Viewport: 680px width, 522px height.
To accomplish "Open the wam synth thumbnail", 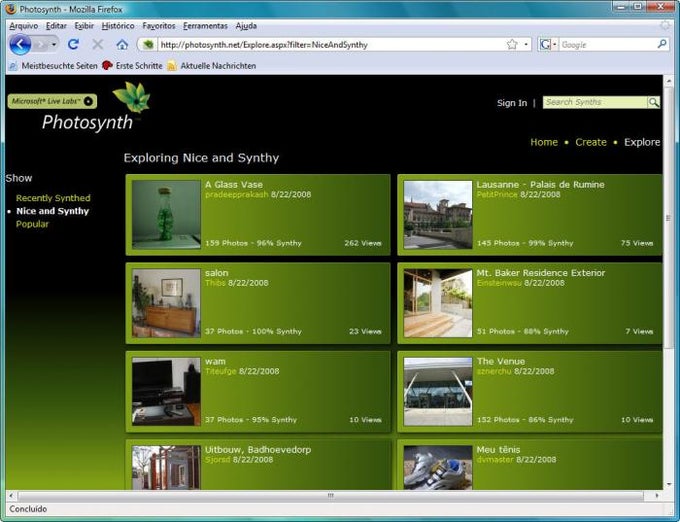I will click(166, 392).
